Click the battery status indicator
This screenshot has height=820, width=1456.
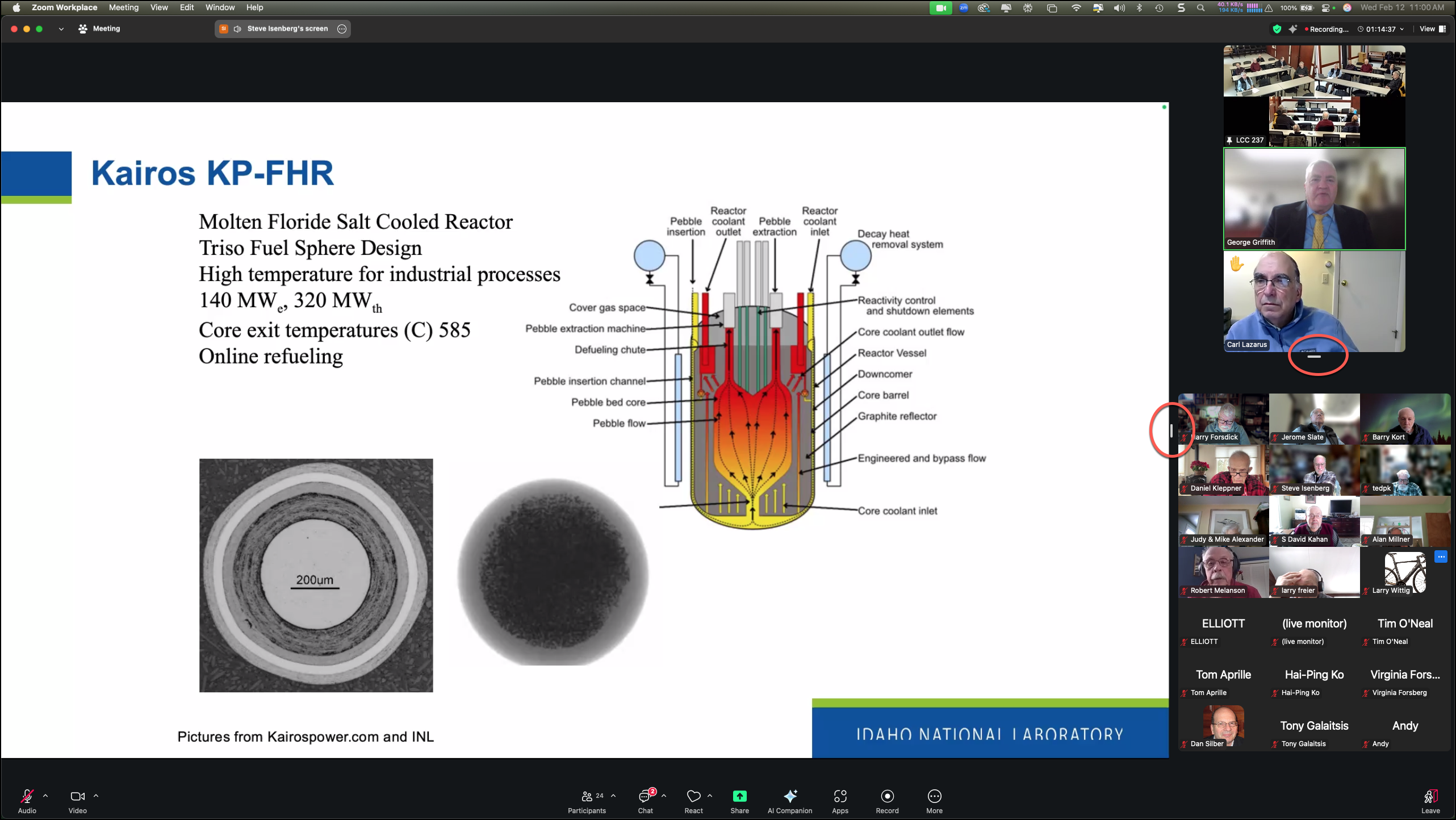pos(1297,7)
